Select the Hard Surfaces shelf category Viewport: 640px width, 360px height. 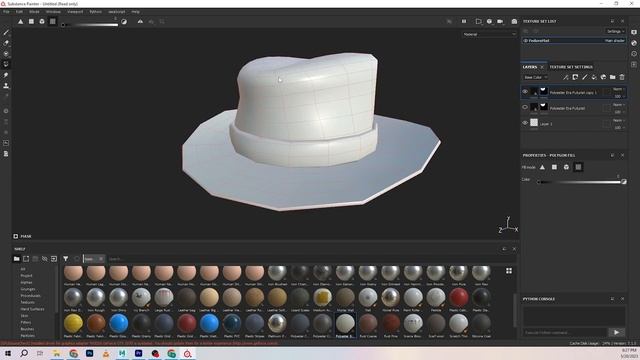32,309
